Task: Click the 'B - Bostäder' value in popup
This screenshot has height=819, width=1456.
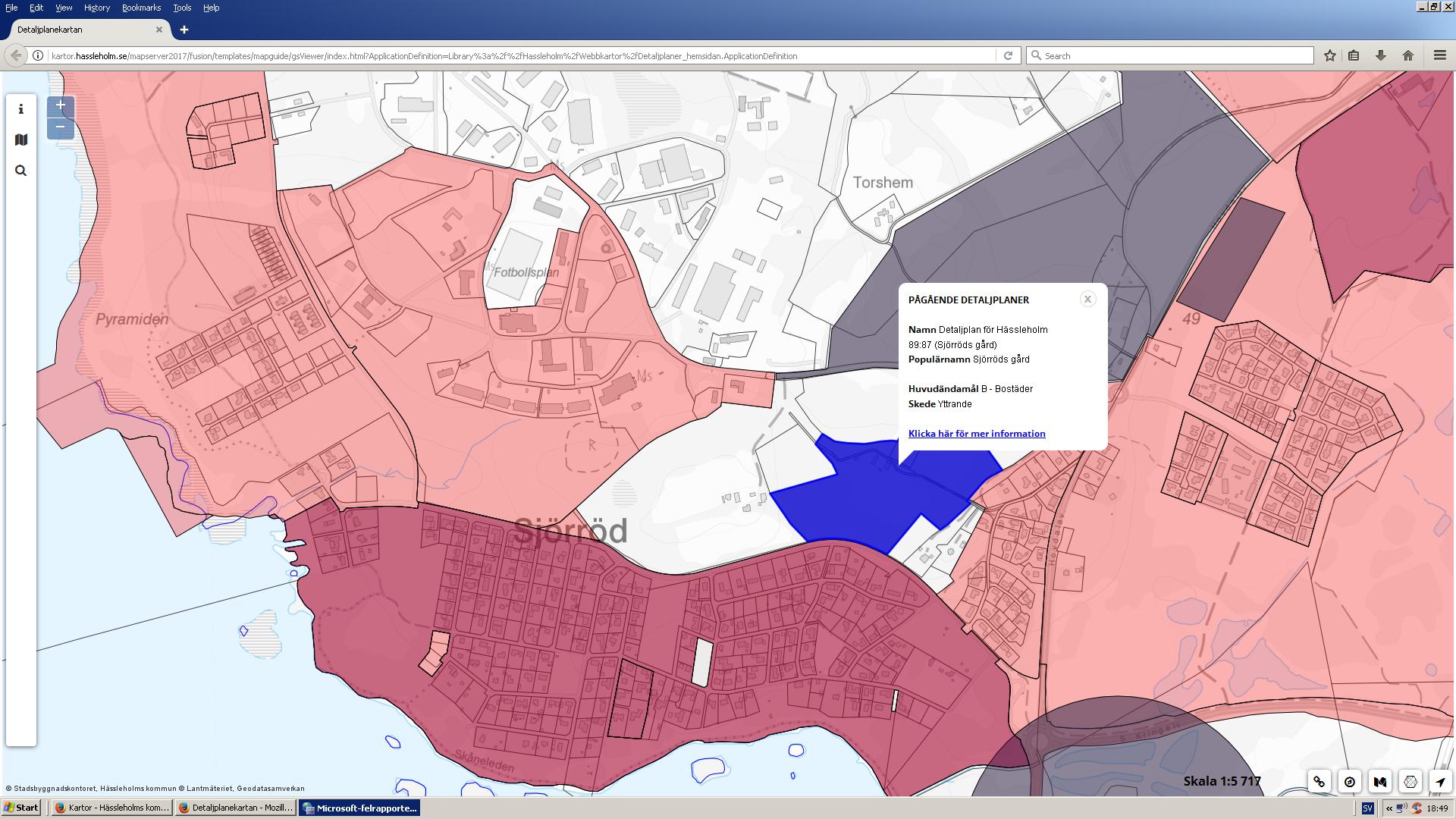Action: click(1007, 389)
